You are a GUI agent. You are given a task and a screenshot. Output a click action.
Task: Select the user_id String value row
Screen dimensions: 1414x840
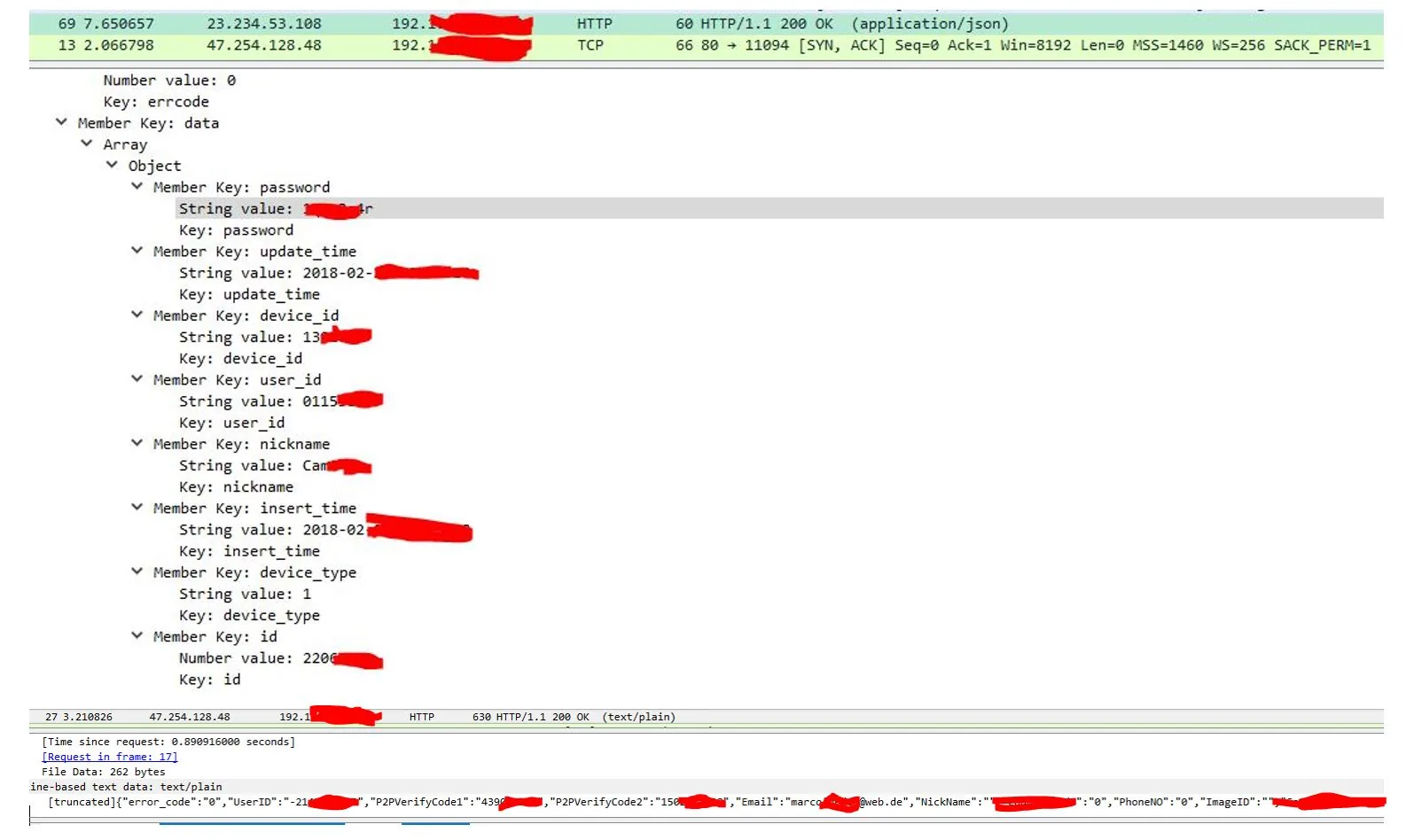pos(281,401)
